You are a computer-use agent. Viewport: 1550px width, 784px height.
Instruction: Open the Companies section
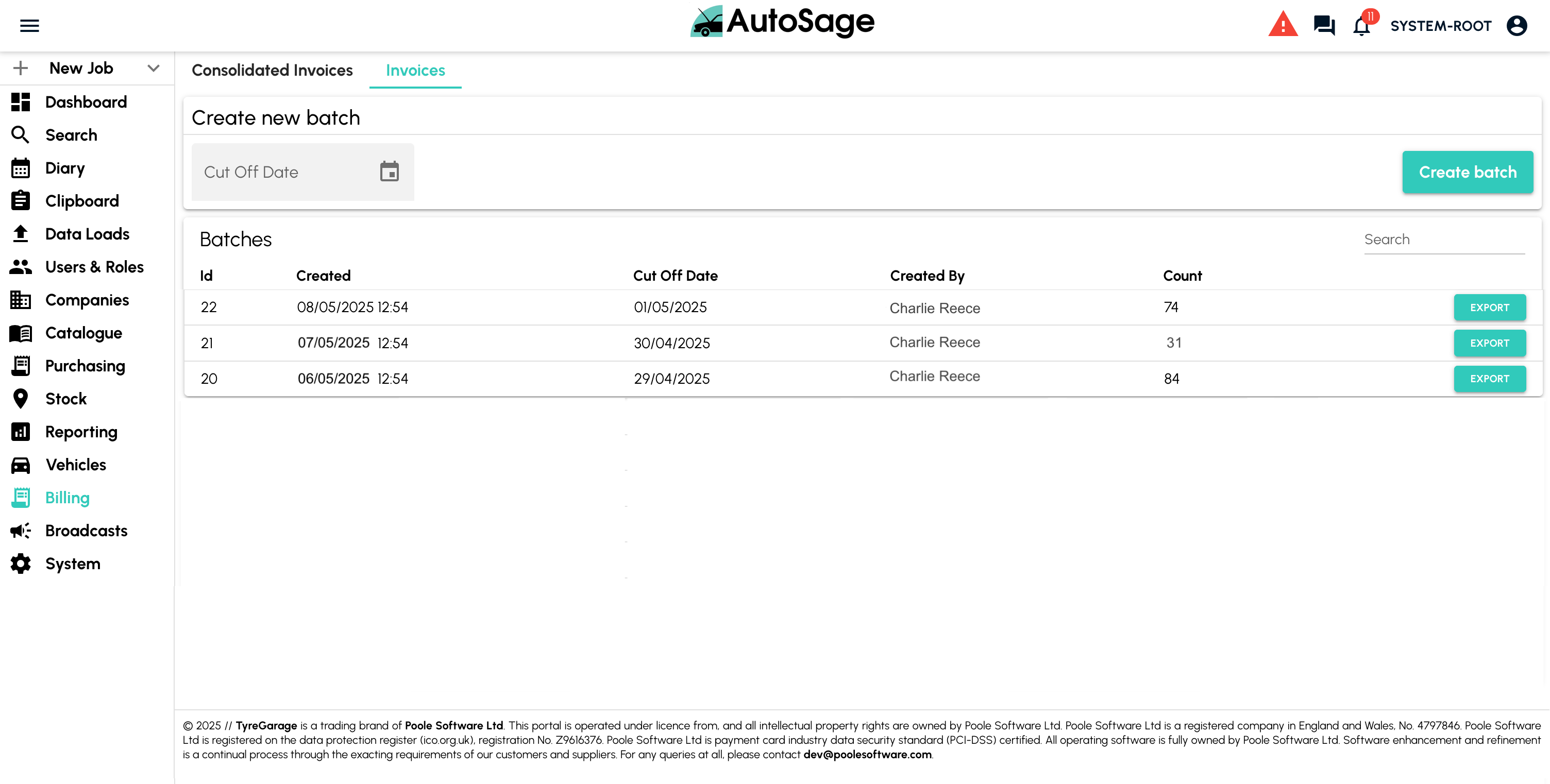pyautogui.click(x=87, y=300)
